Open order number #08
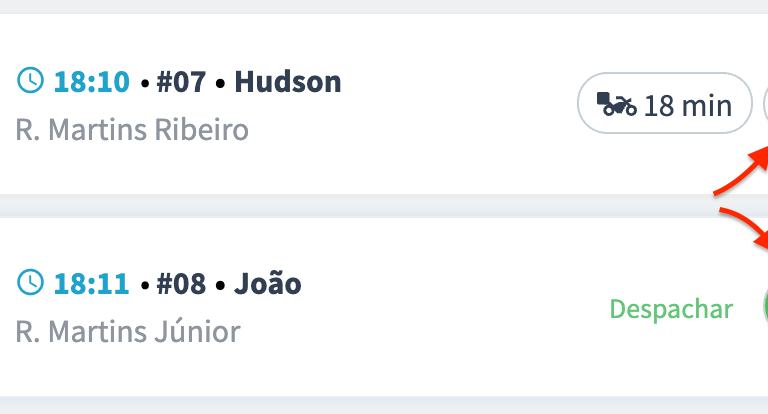The image size is (768, 414). [181, 284]
